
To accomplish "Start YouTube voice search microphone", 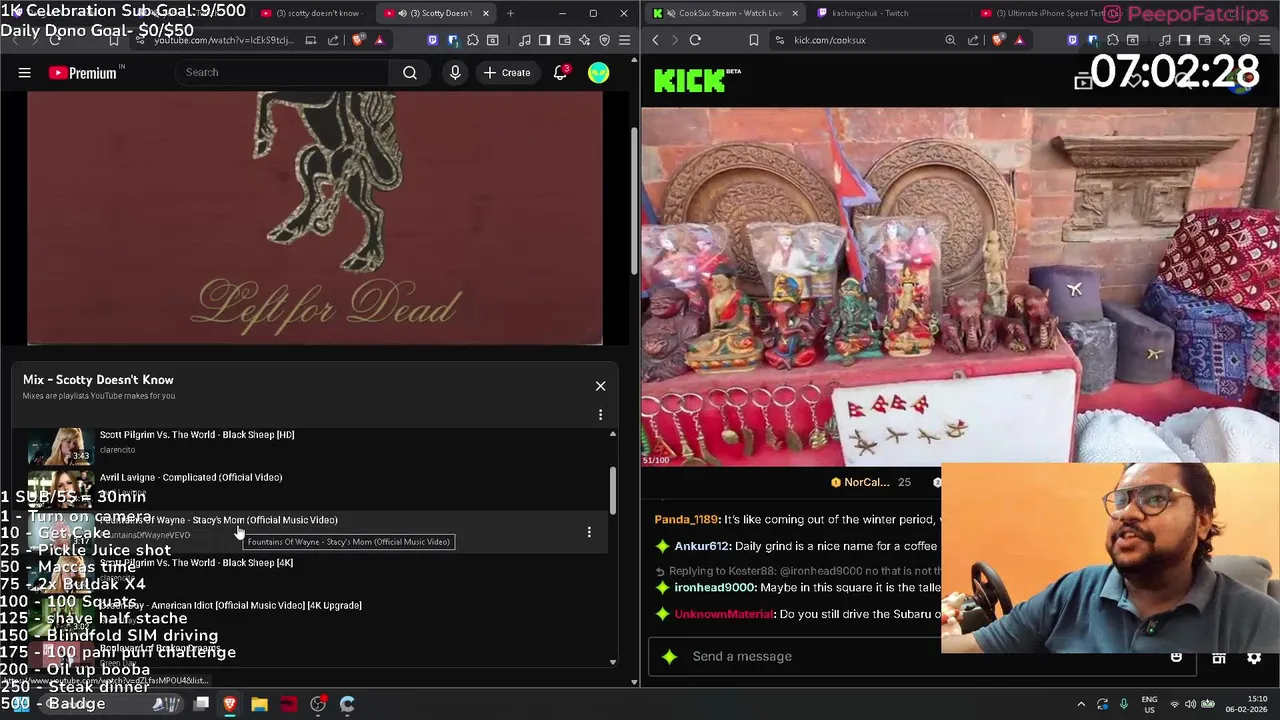I will tap(455, 73).
